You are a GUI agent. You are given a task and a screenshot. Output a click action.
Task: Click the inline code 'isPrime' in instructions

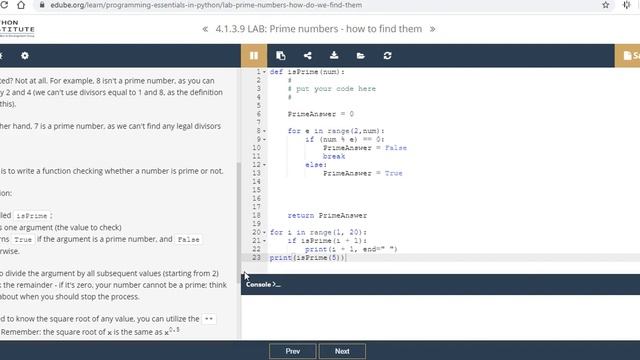click(32, 216)
